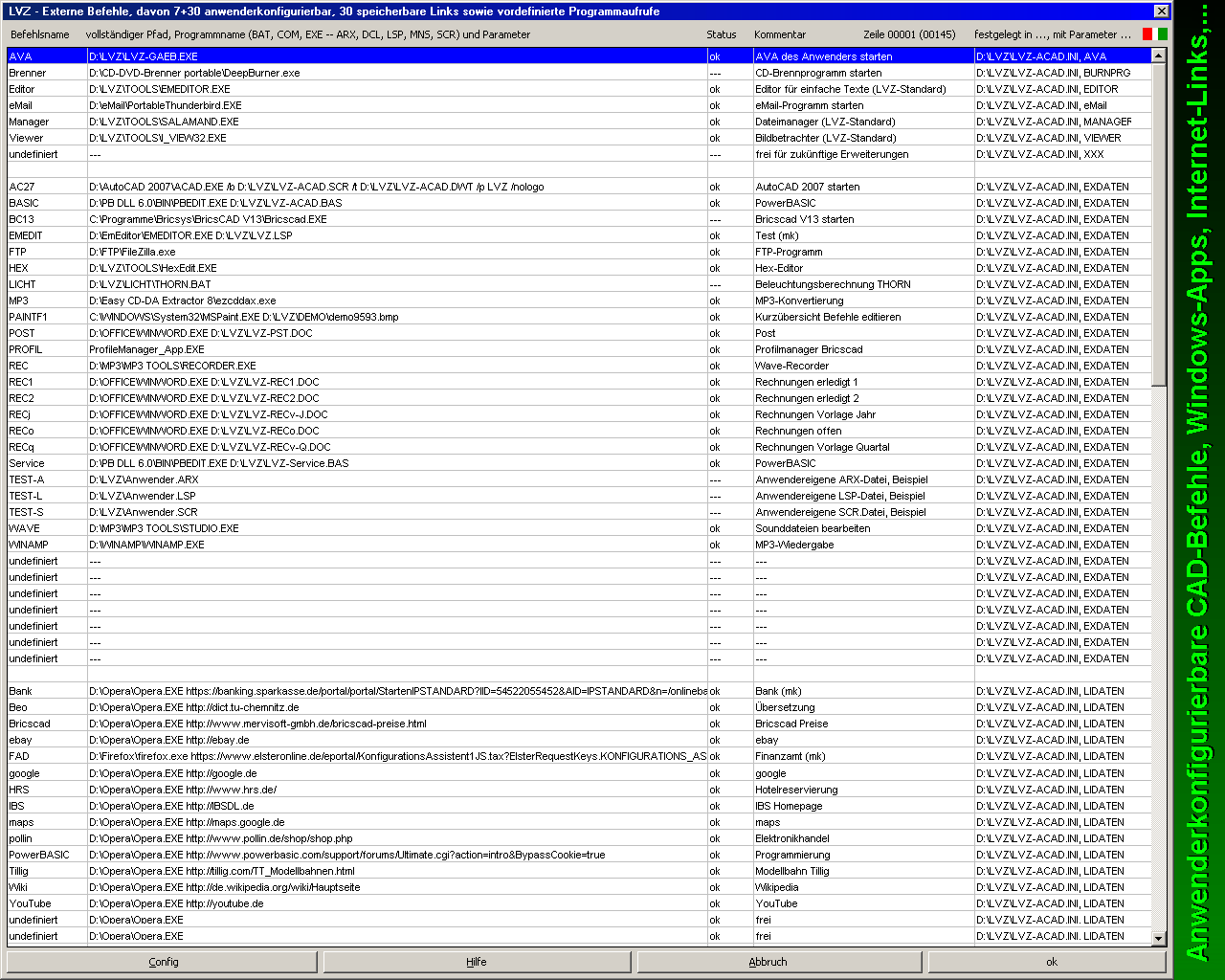This screenshot has width=1225, height=980.
Task: Select the eMail command name cell
Action: [x=47, y=105]
